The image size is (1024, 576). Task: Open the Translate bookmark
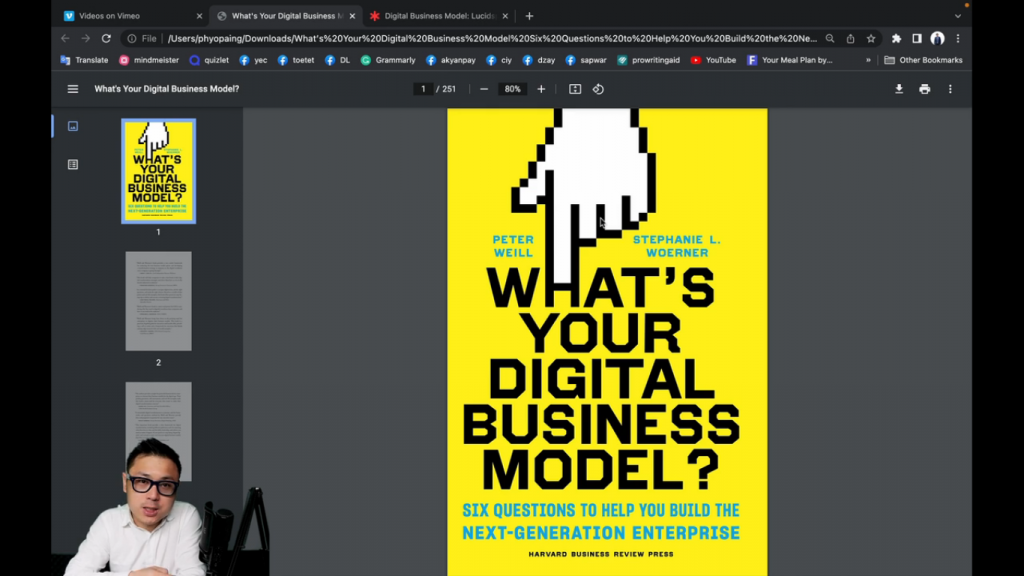(84, 60)
